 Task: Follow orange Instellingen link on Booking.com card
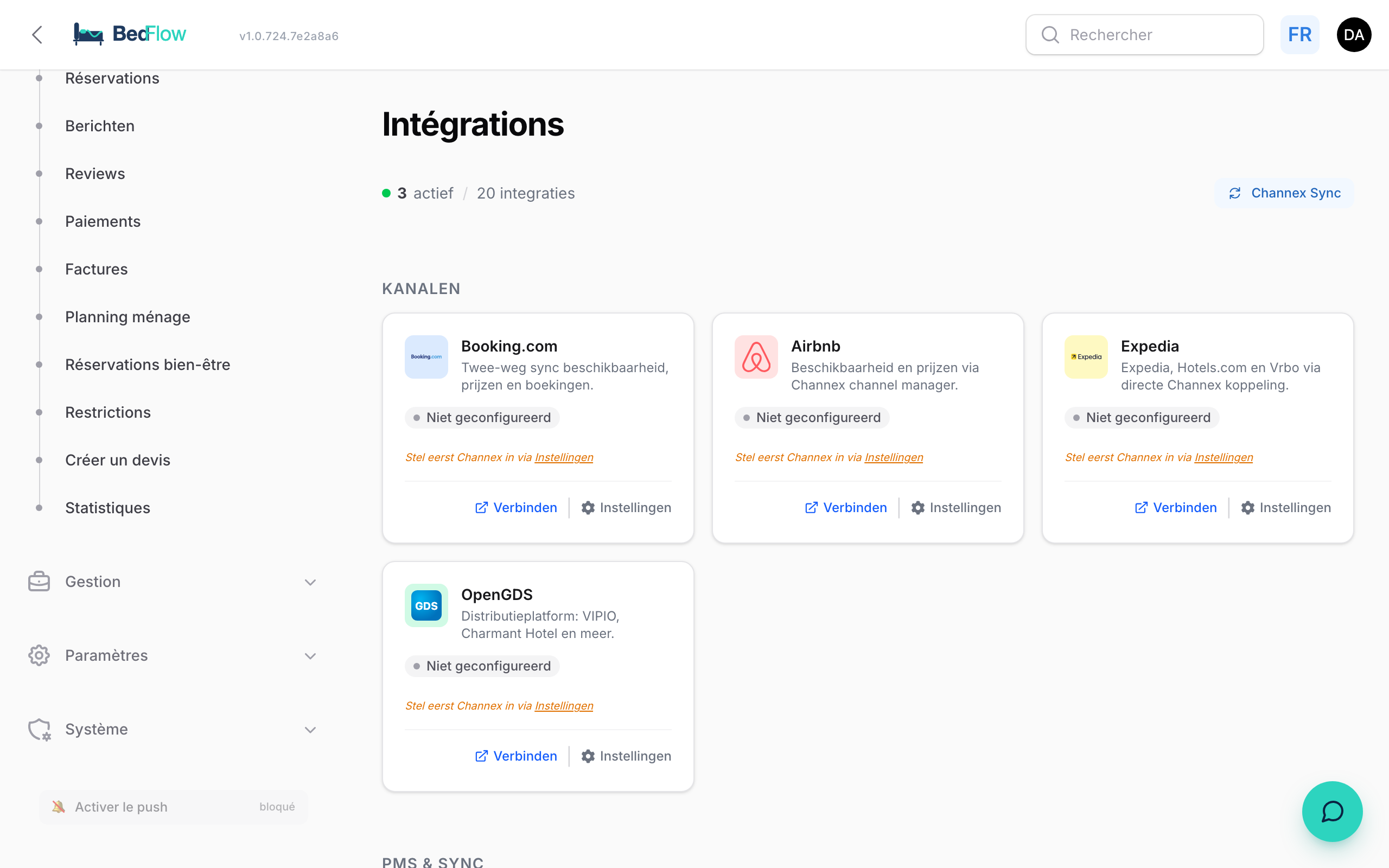[x=564, y=457]
